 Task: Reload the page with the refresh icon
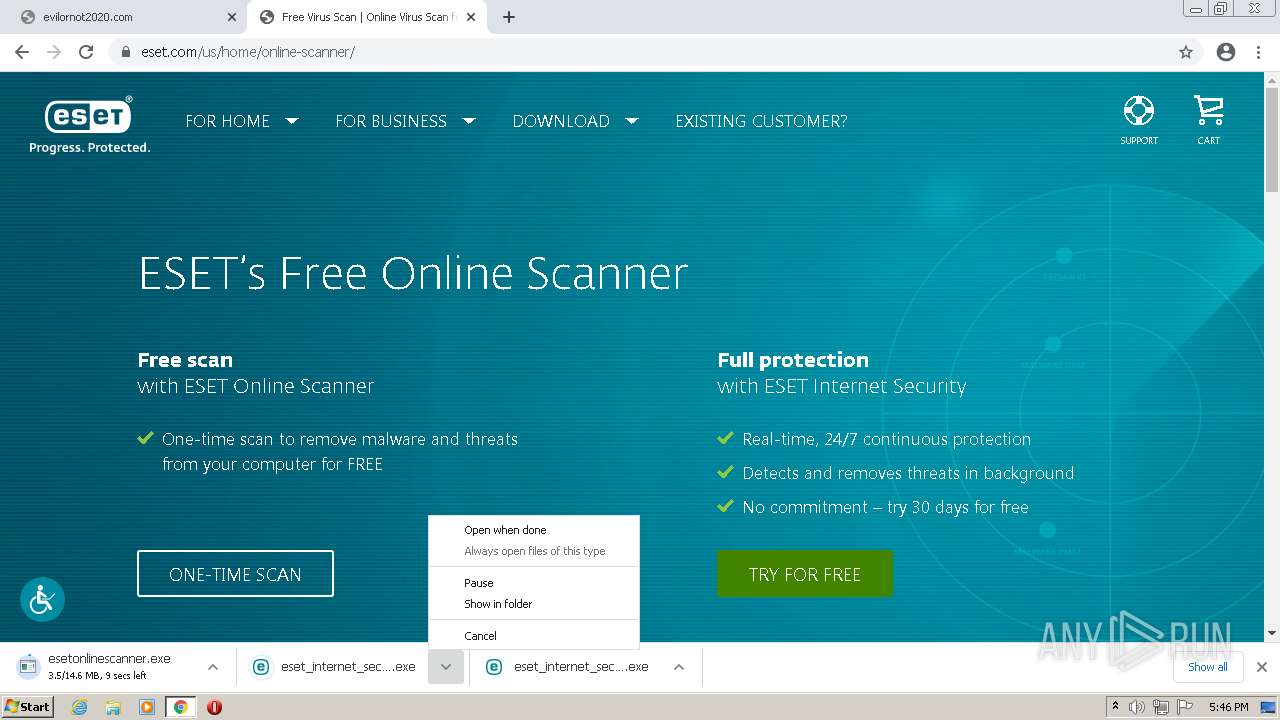[x=86, y=52]
